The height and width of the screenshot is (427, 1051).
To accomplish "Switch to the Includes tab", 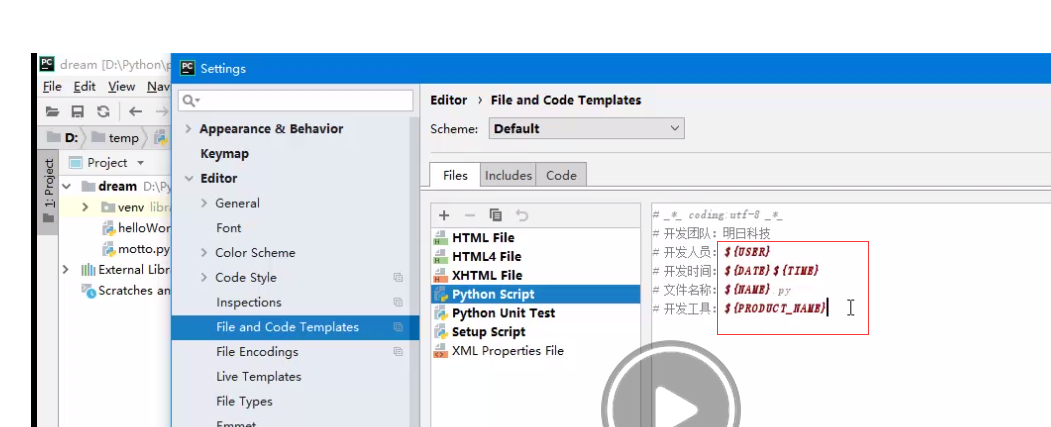I will (508, 175).
